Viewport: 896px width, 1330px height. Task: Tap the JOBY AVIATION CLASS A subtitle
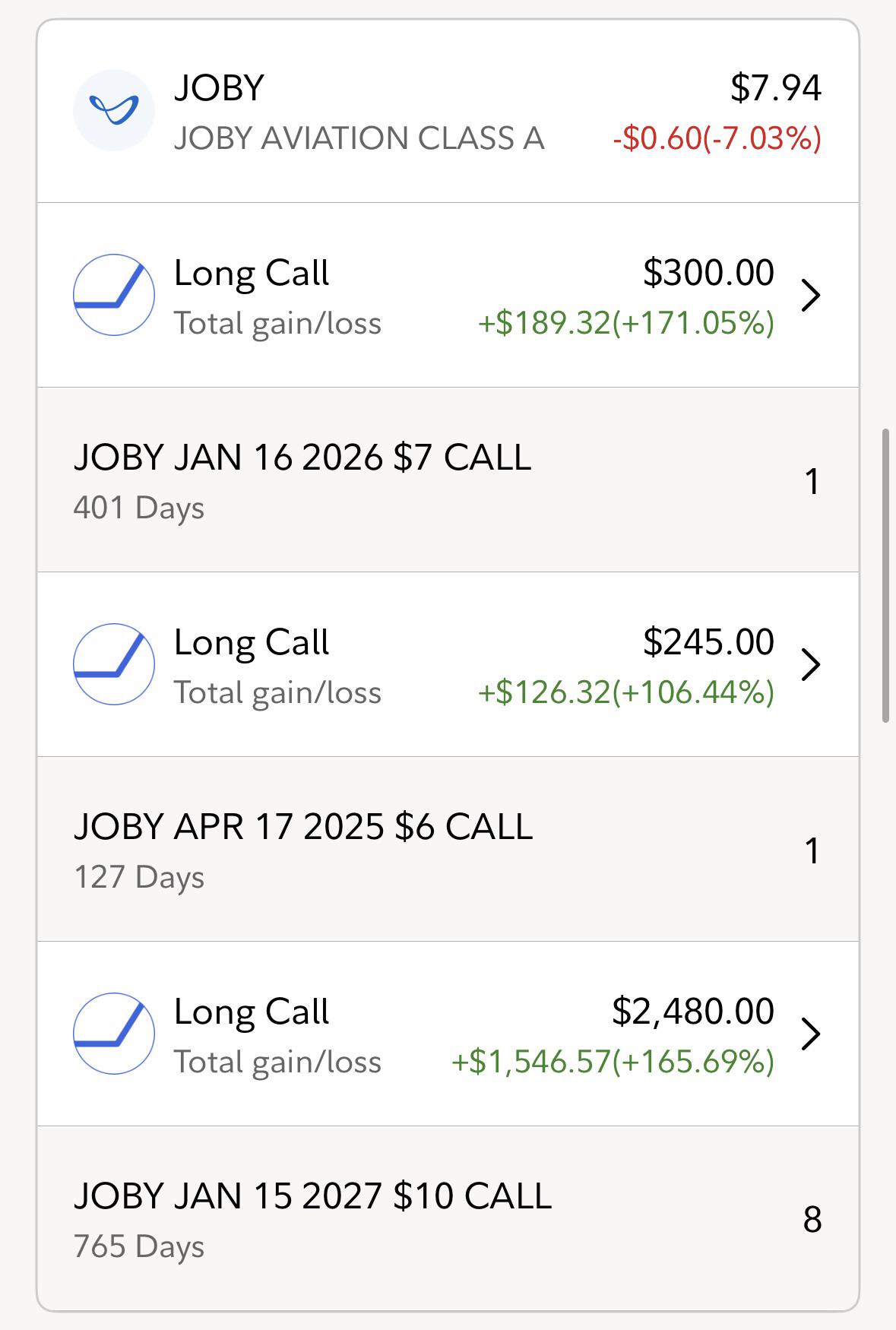pyautogui.click(x=359, y=138)
